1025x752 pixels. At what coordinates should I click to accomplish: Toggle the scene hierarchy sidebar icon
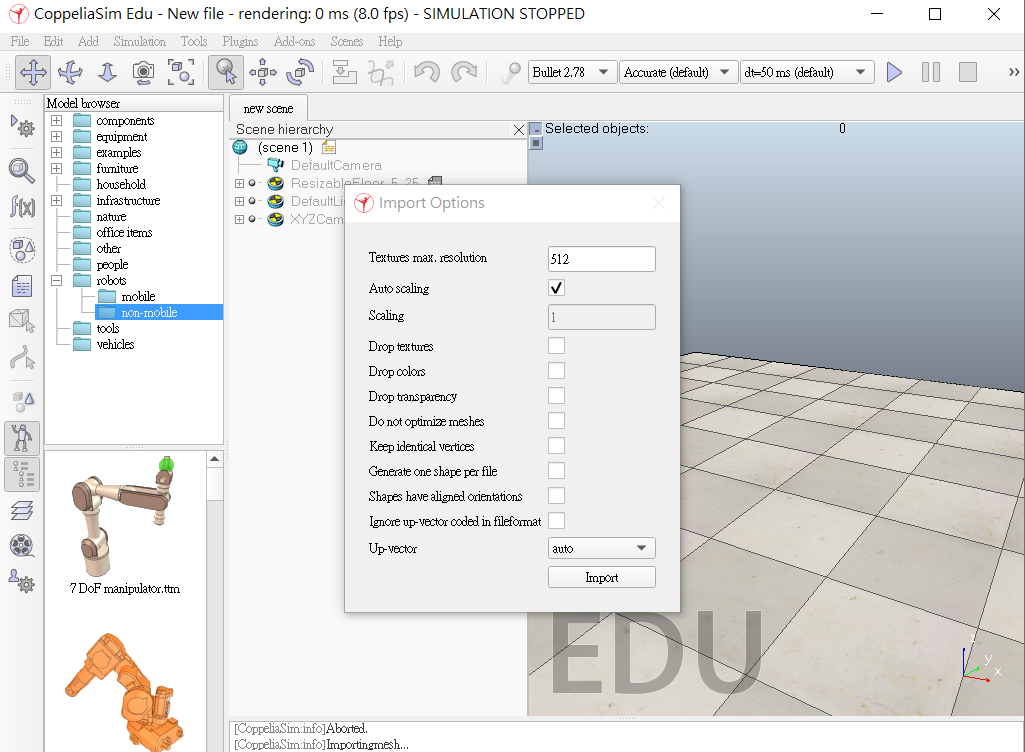point(22,475)
